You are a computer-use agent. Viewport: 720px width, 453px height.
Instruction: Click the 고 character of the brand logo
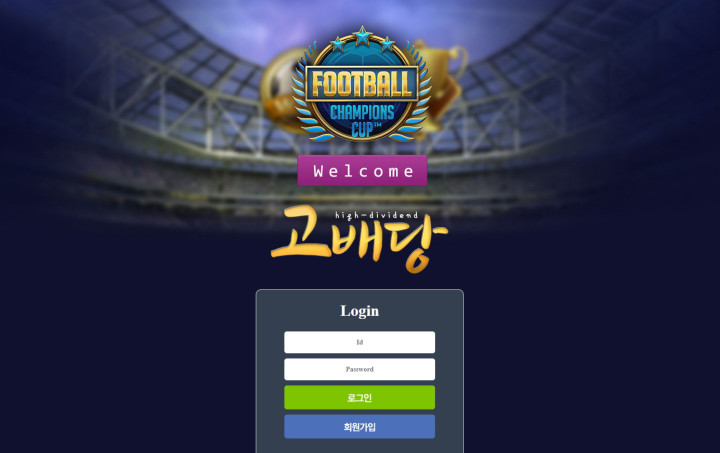pos(301,232)
